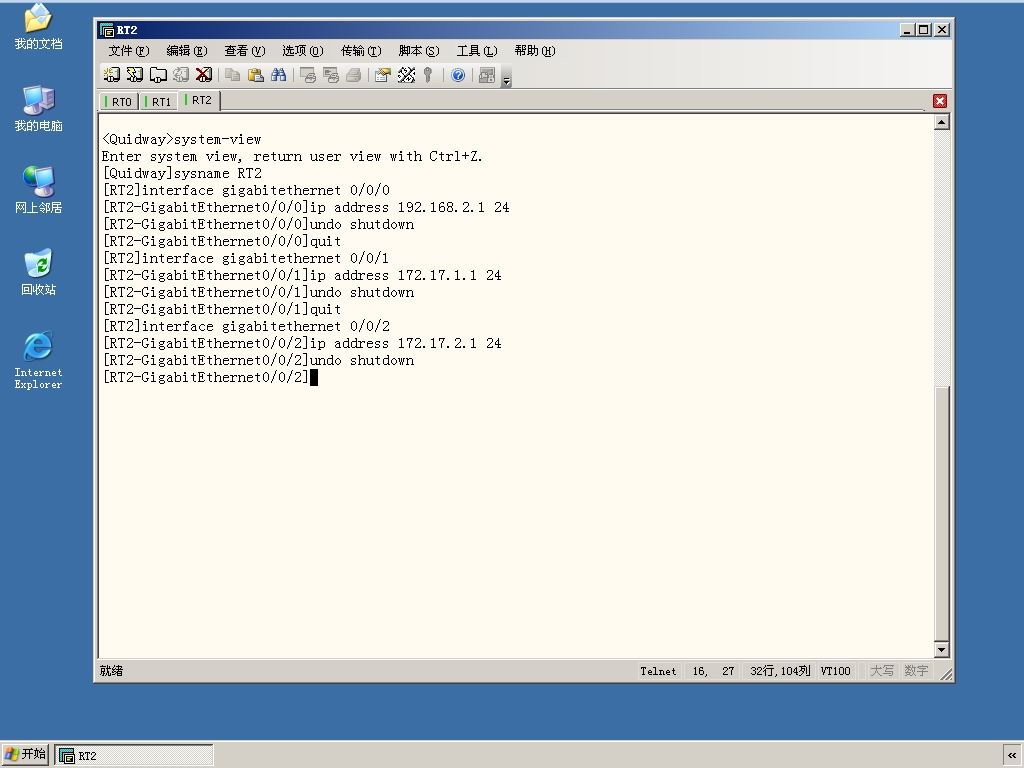Switch to the RT1 session tab
Viewport: 1024px width, 768px height.
pos(158,102)
